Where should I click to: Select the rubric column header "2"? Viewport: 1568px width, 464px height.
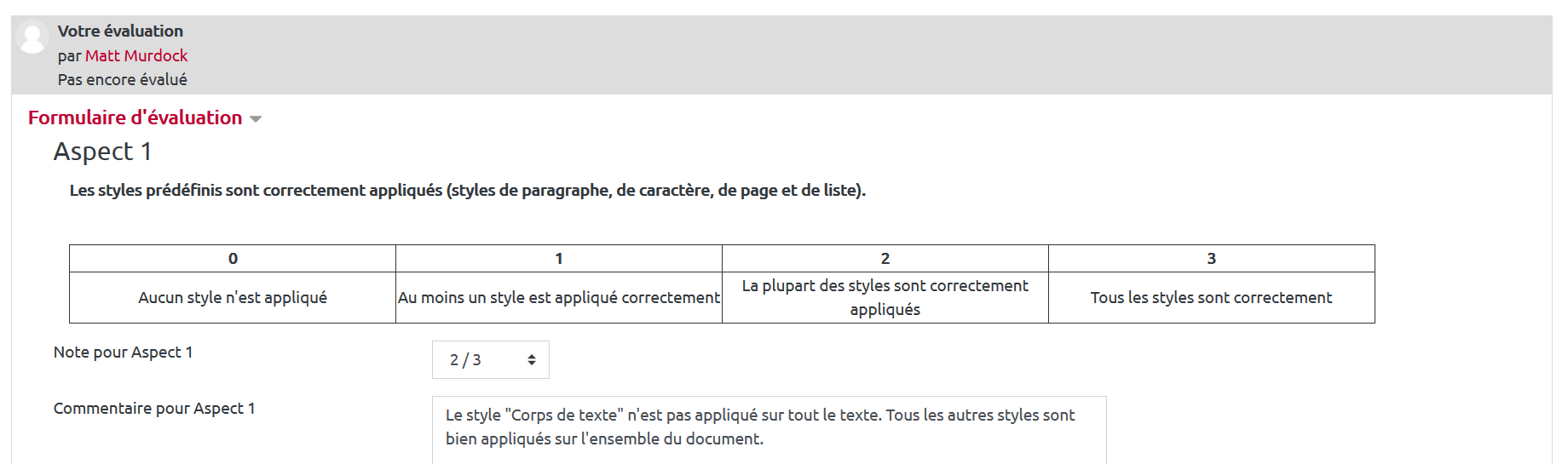885,259
